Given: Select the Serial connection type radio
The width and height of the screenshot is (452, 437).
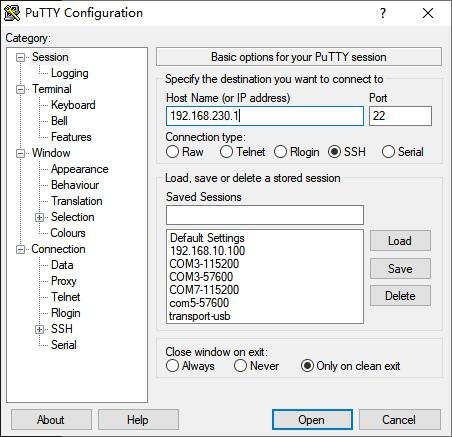Looking at the screenshot, I should [388, 152].
